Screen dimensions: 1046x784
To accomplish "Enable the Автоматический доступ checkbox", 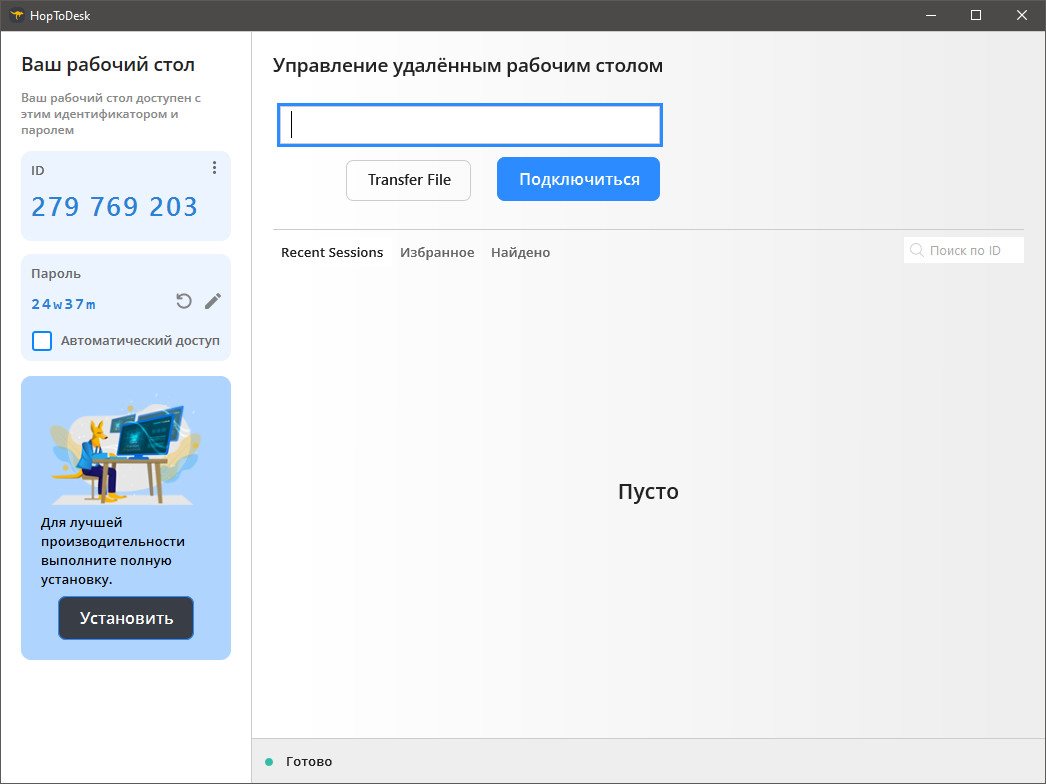I will [x=42, y=340].
